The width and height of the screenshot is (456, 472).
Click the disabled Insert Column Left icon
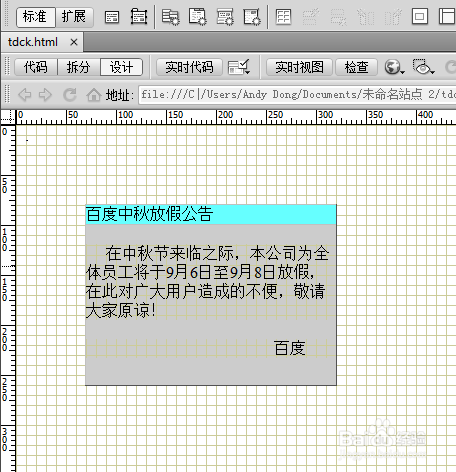pos(366,17)
